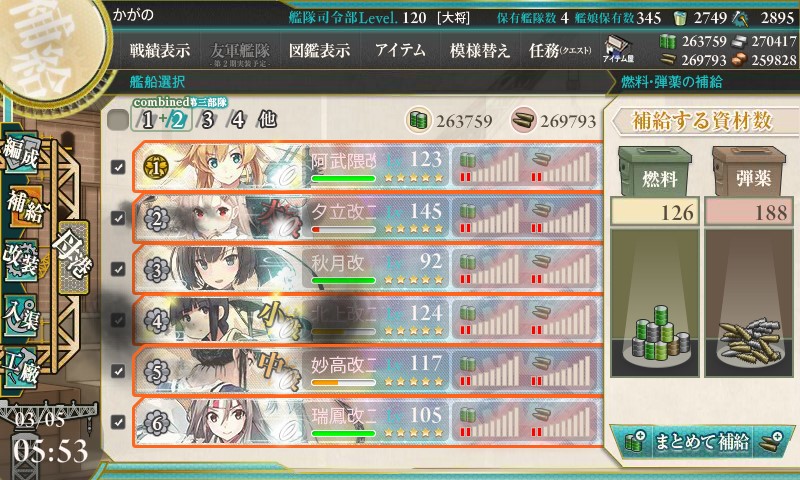This screenshot has width=800, height=480.
Task: Click the 燃料 fuel supply crate
Action: pos(655,171)
